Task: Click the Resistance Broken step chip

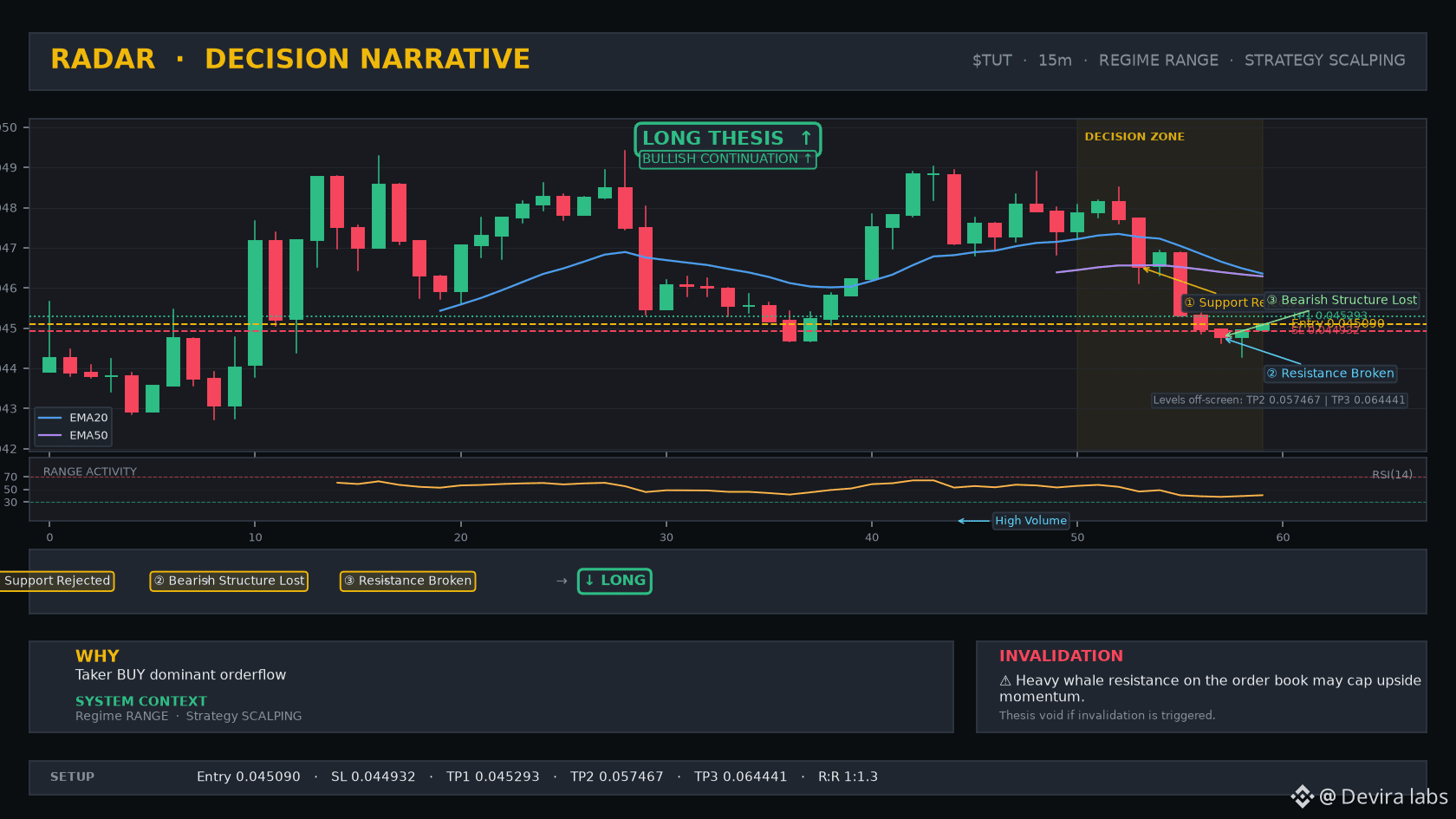Action: point(407,581)
